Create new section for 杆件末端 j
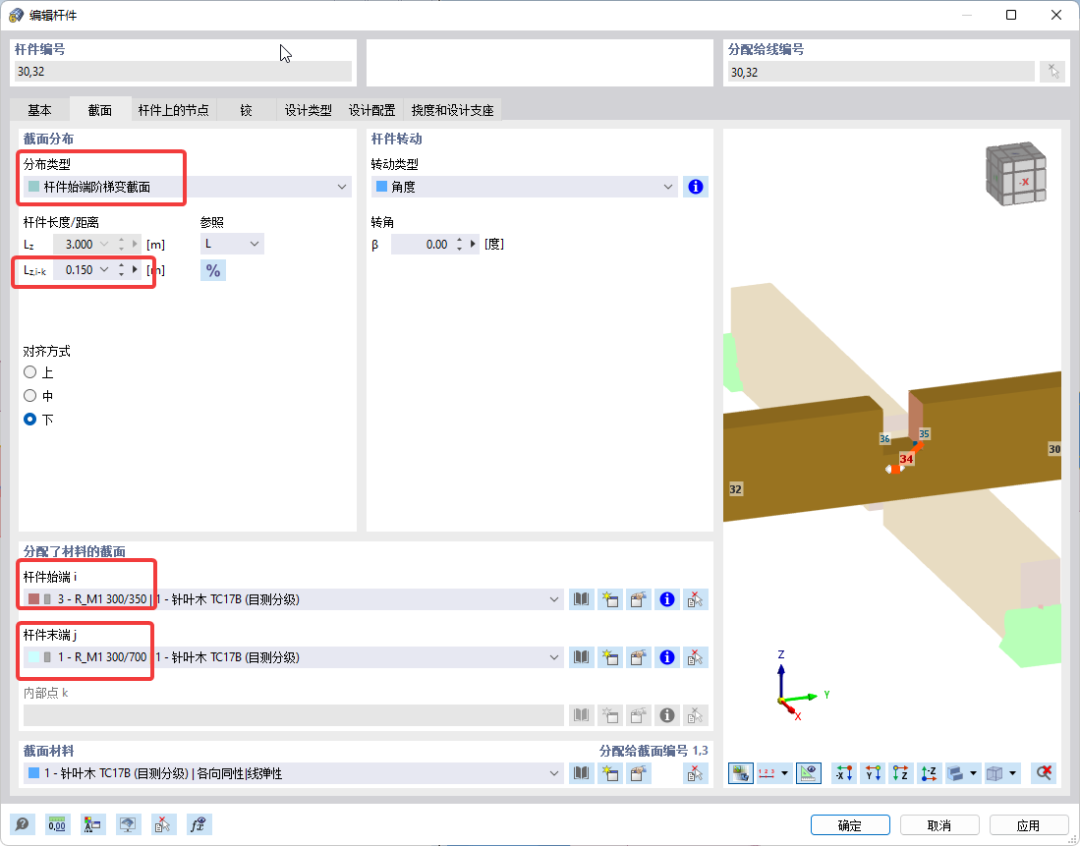 [610, 657]
